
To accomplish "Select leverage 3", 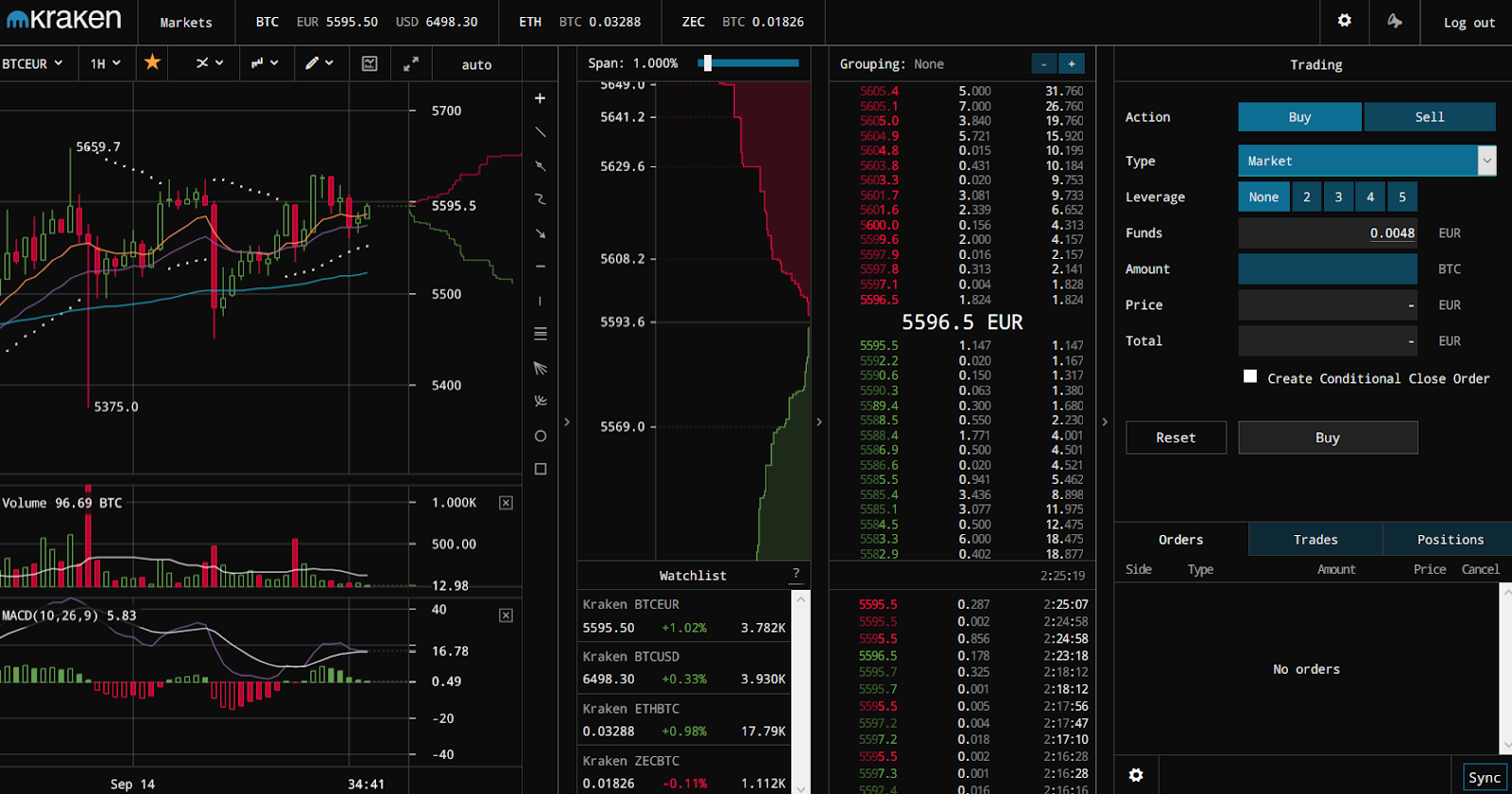I will (x=1338, y=197).
